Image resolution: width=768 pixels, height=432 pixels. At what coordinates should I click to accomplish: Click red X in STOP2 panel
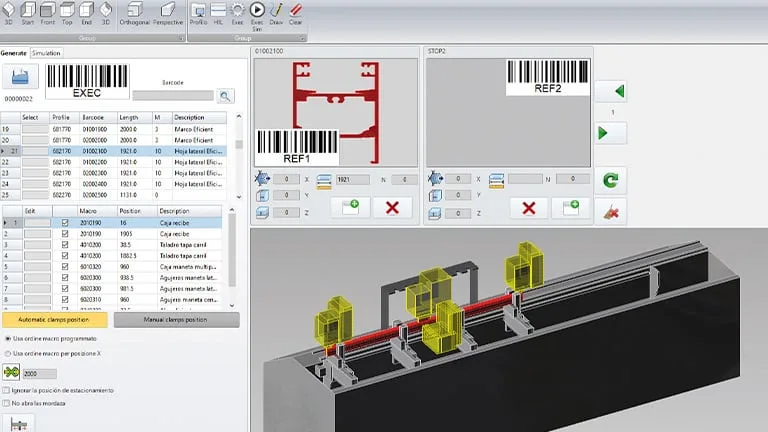(x=528, y=208)
